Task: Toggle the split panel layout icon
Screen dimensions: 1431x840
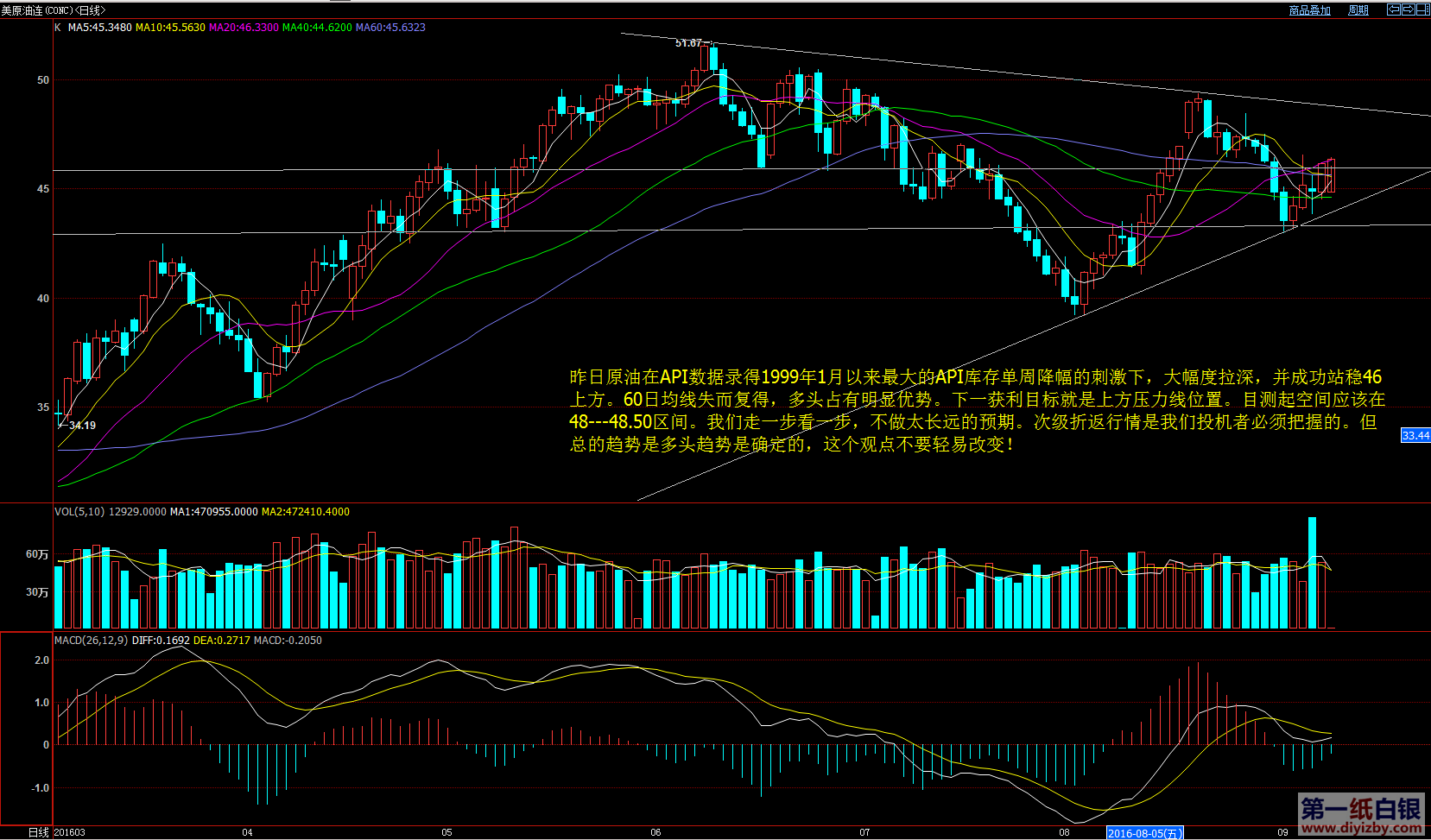Action: [1422, 9]
